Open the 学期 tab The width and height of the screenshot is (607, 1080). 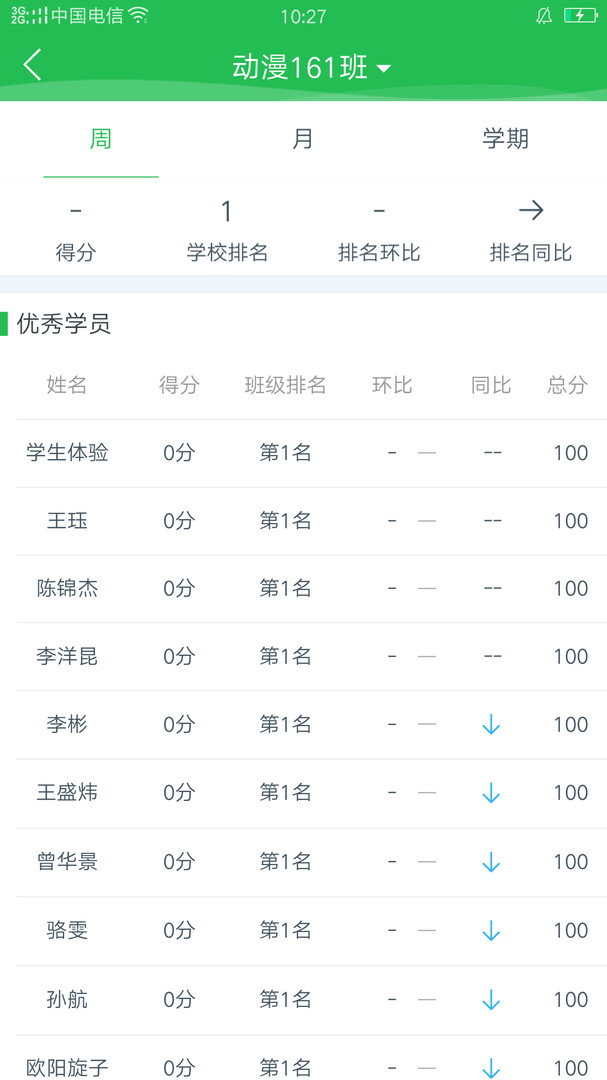click(505, 139)
